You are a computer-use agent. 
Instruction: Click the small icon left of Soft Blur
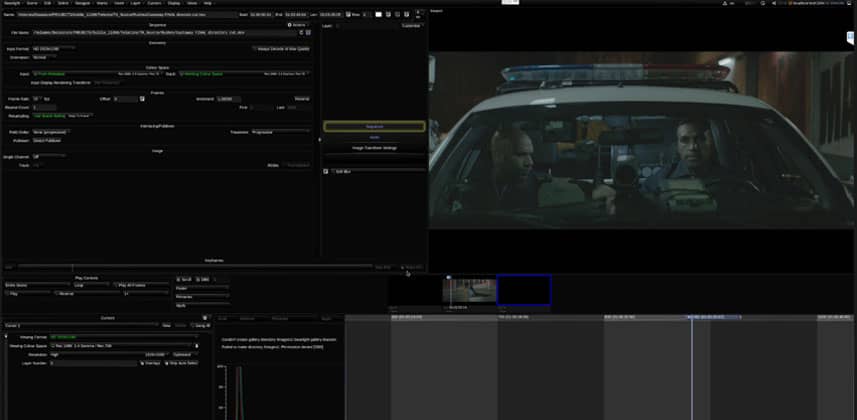(326, 172)
